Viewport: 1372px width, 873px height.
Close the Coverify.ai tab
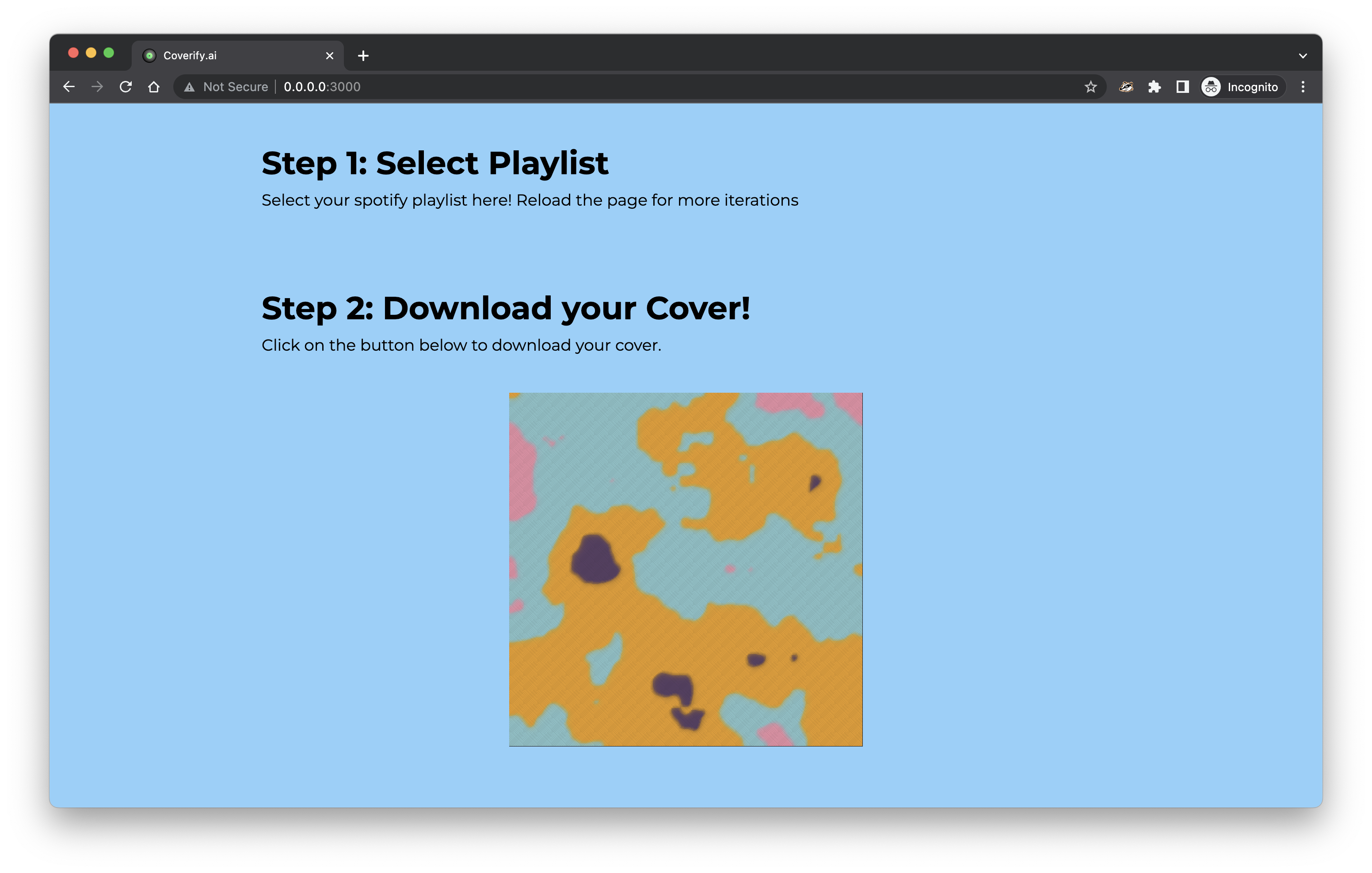point(329,56)
